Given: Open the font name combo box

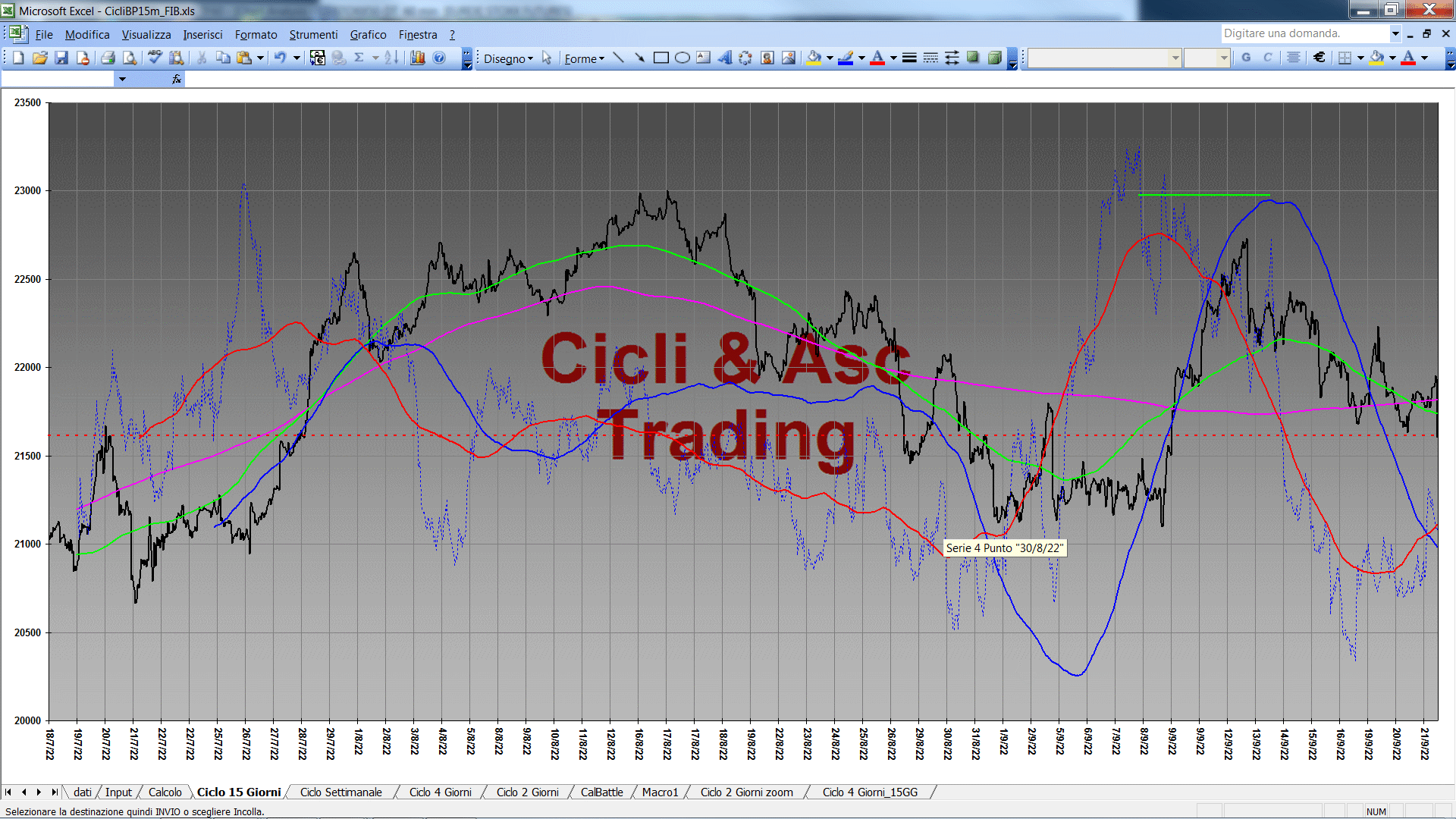Looking at the screenshot, I should coord(1105,58).
